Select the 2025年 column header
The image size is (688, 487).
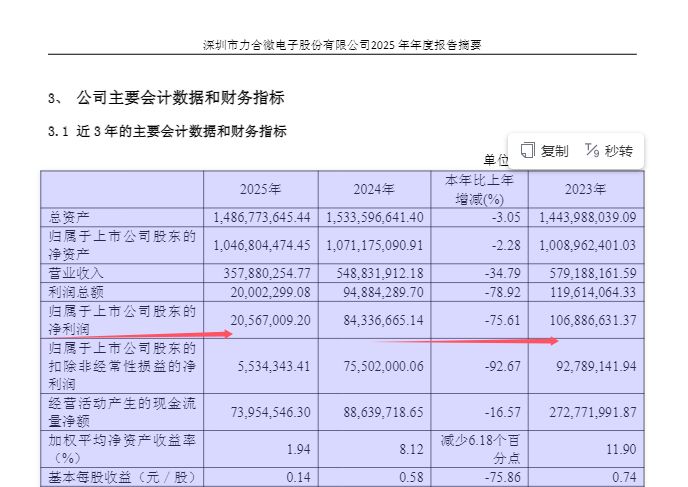(260, 189)
